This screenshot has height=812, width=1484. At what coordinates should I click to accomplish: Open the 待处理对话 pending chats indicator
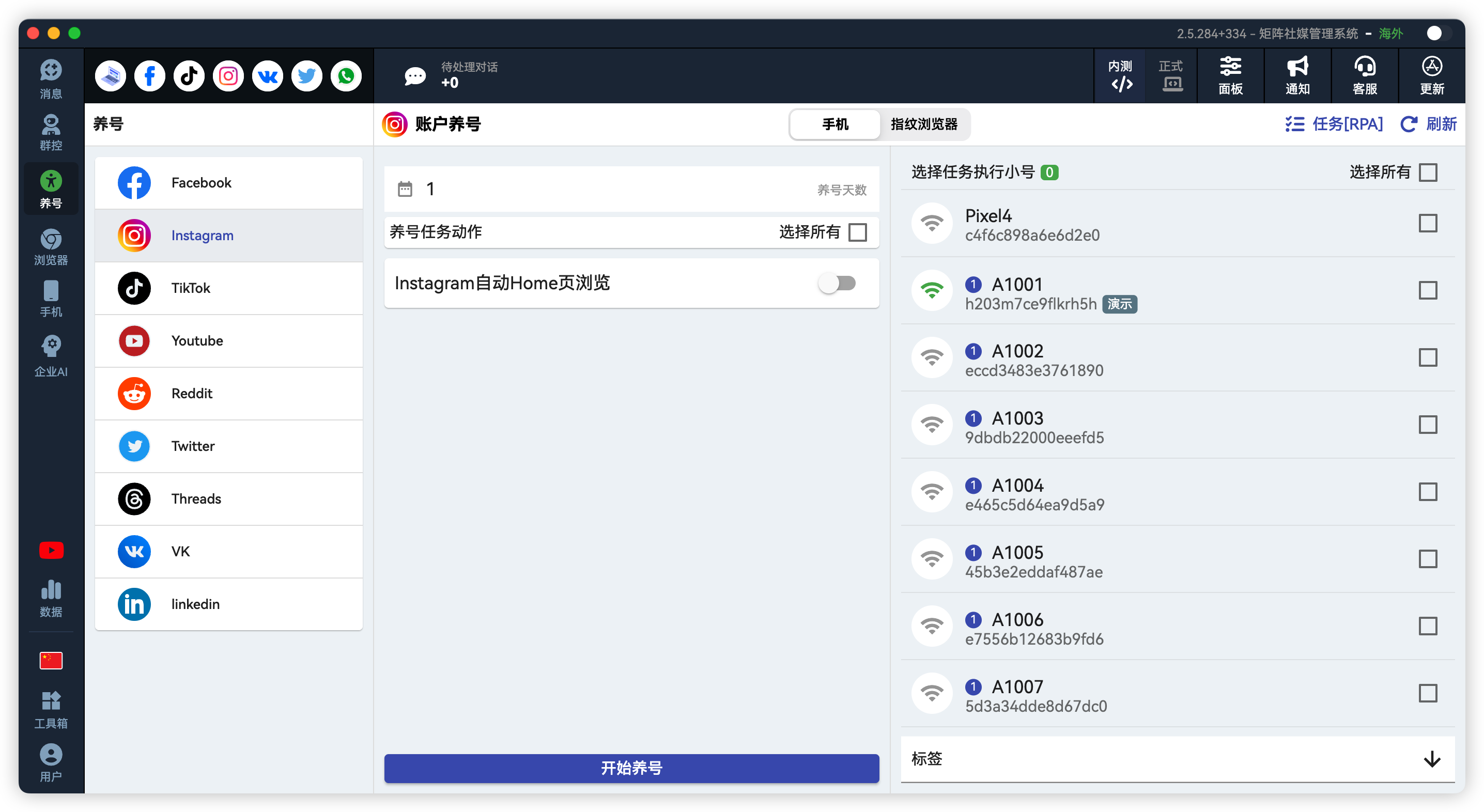click(451, 75)
